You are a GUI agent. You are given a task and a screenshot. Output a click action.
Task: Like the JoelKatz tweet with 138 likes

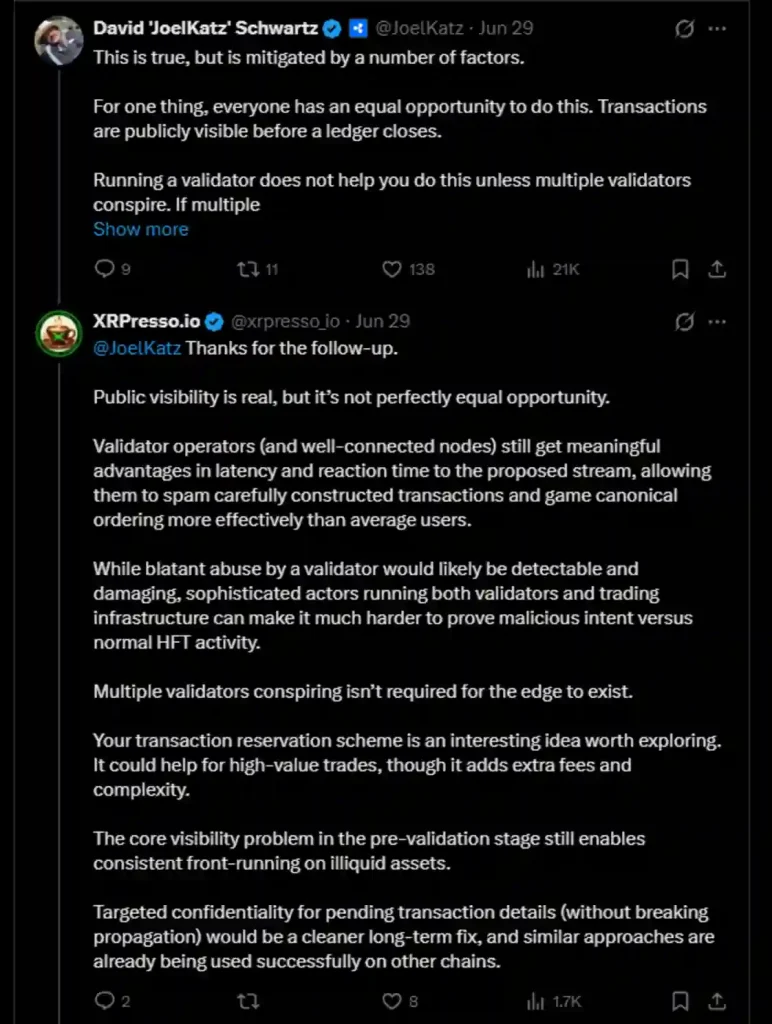coord(408,269)
